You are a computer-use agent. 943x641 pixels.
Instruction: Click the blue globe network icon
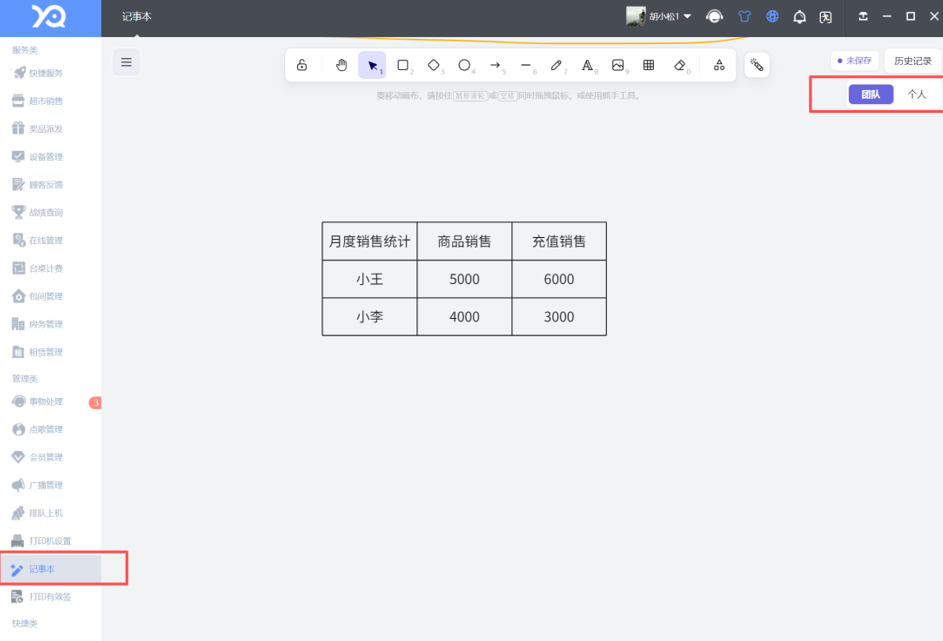coord(772,16)
